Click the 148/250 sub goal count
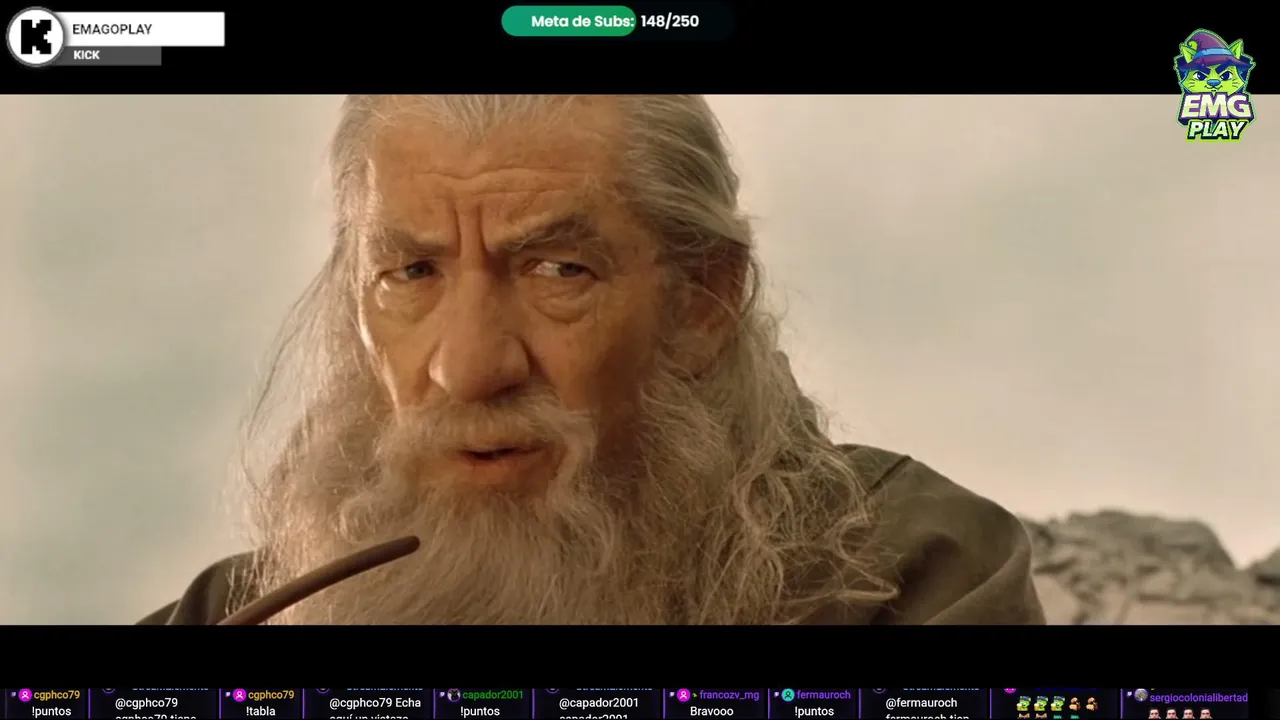The width and height of the screenshot is (1280, 720). coord(670,21)
